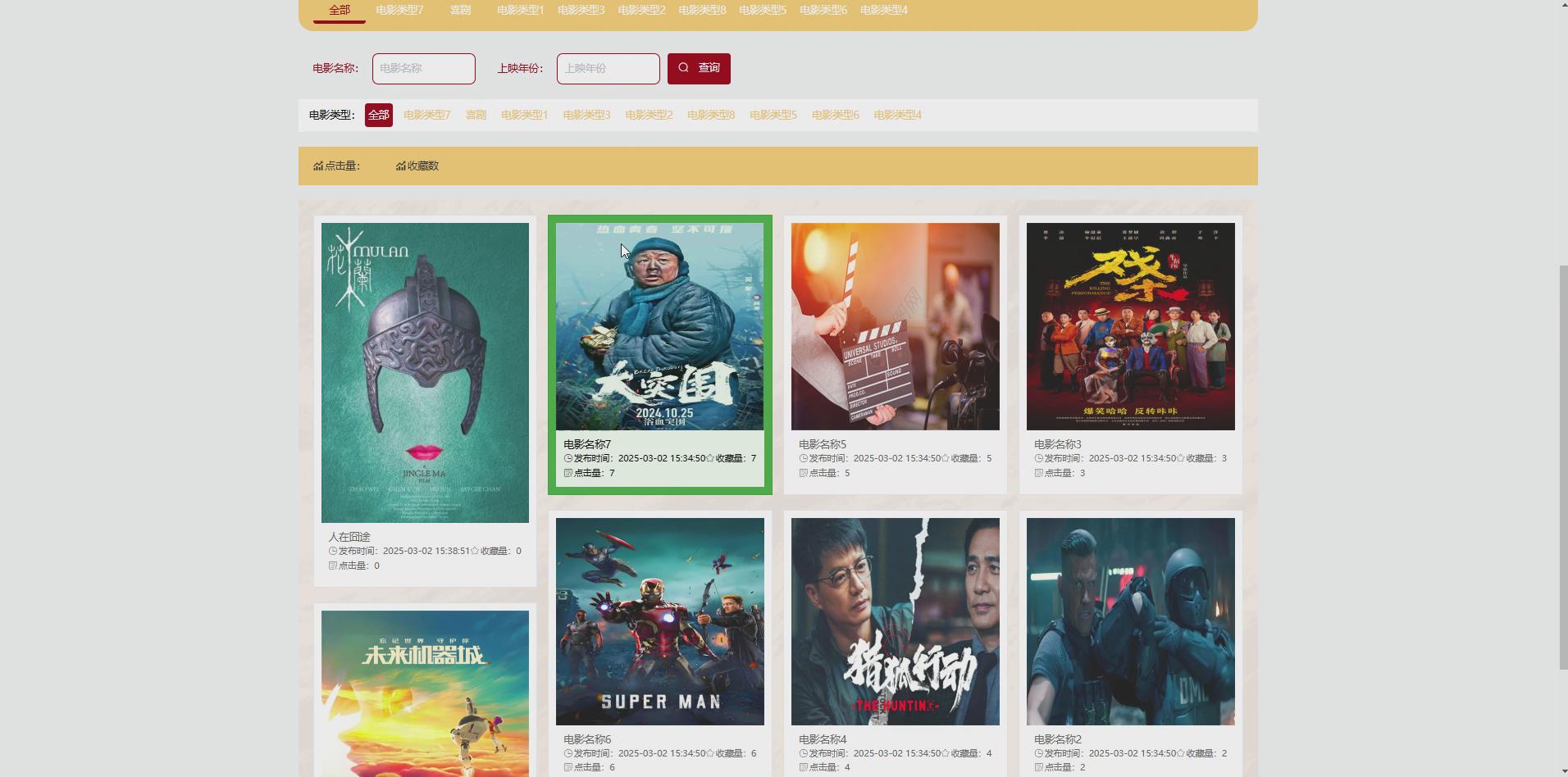Click the star icon on the 电影名称2 card
This screenshot has width=1568, height=777.
pyautogui.click(x=1181, y=754)
